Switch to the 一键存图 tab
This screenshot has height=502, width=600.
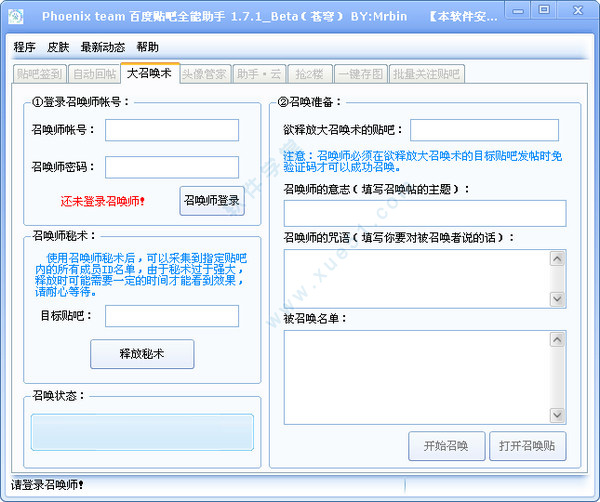pyautogui.click(x=361, y=74)
